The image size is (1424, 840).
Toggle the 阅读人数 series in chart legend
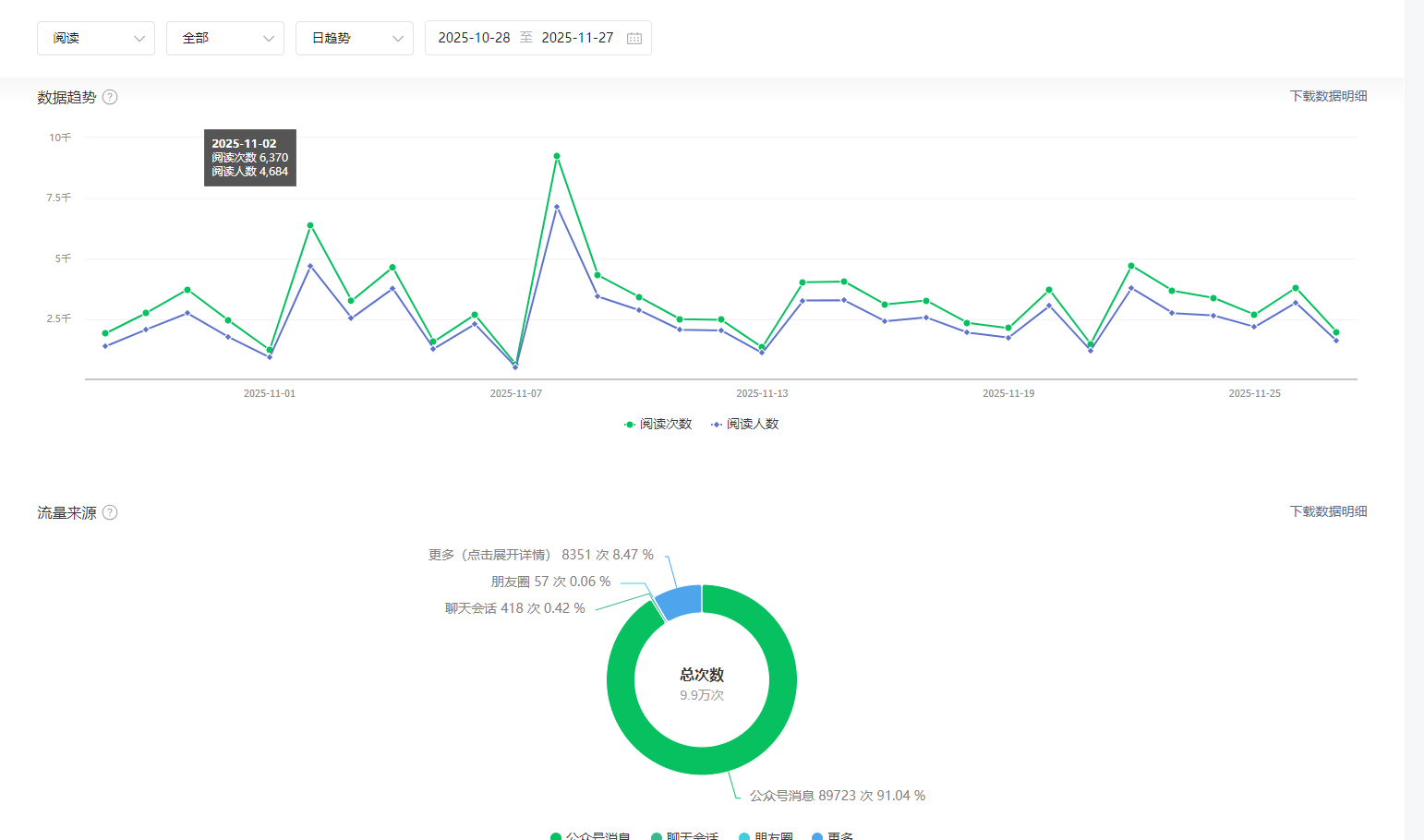pyautogui.click(x=745, y=424)
